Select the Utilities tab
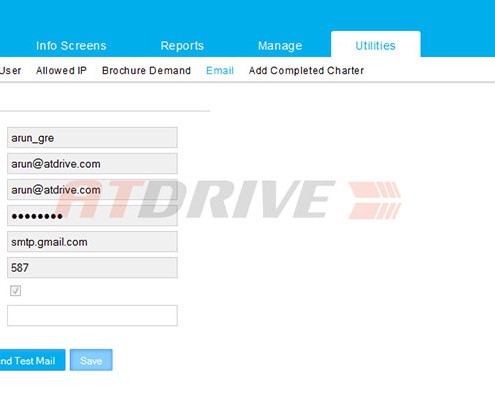This screenshot has width=495, height=400. pyautogui.click(x=375, y=45)
